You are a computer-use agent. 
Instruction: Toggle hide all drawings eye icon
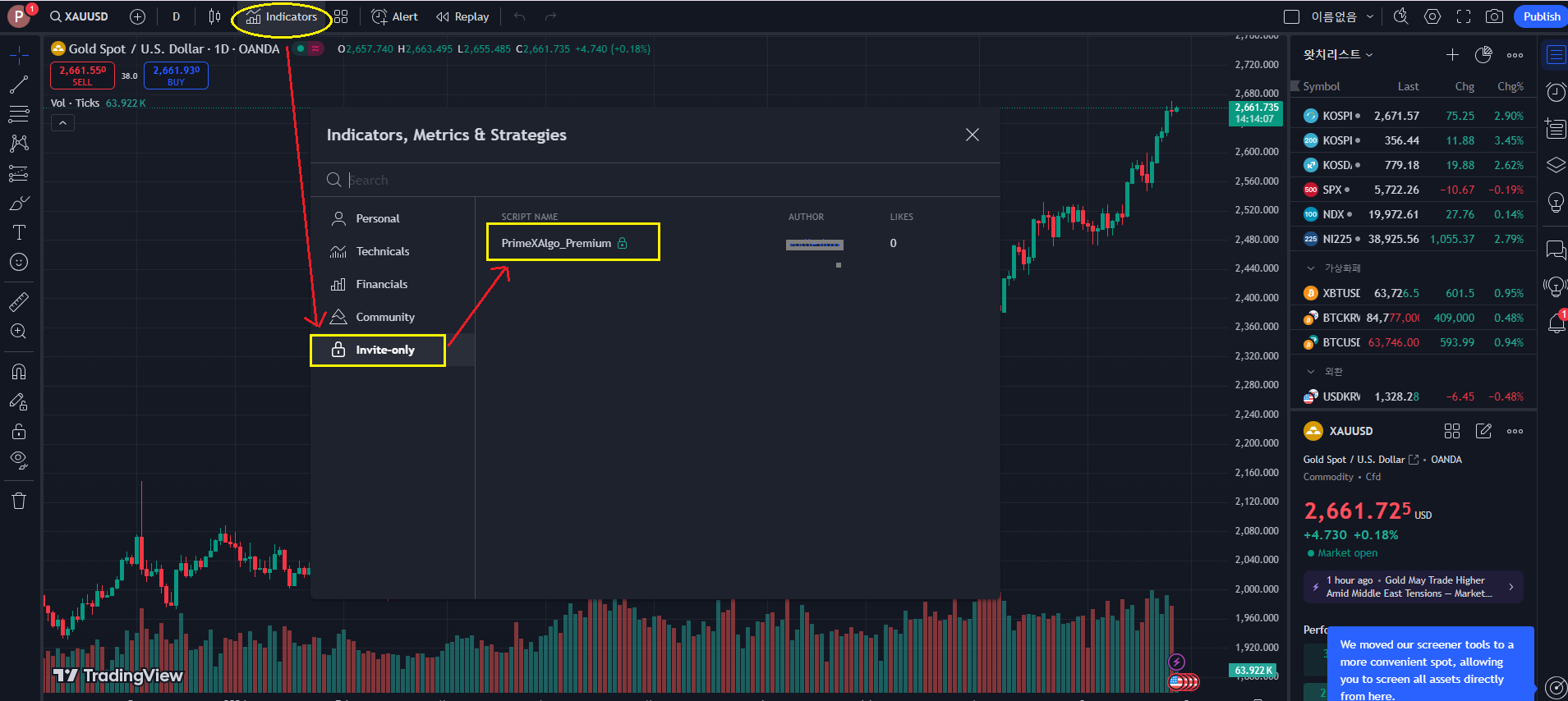point(19,460)
